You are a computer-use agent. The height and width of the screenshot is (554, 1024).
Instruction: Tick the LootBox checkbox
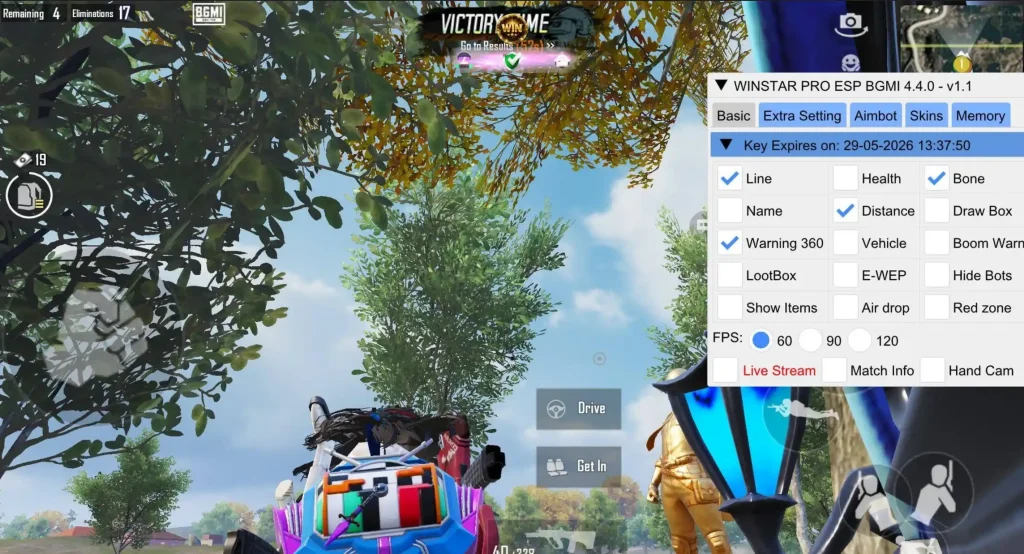729,275
